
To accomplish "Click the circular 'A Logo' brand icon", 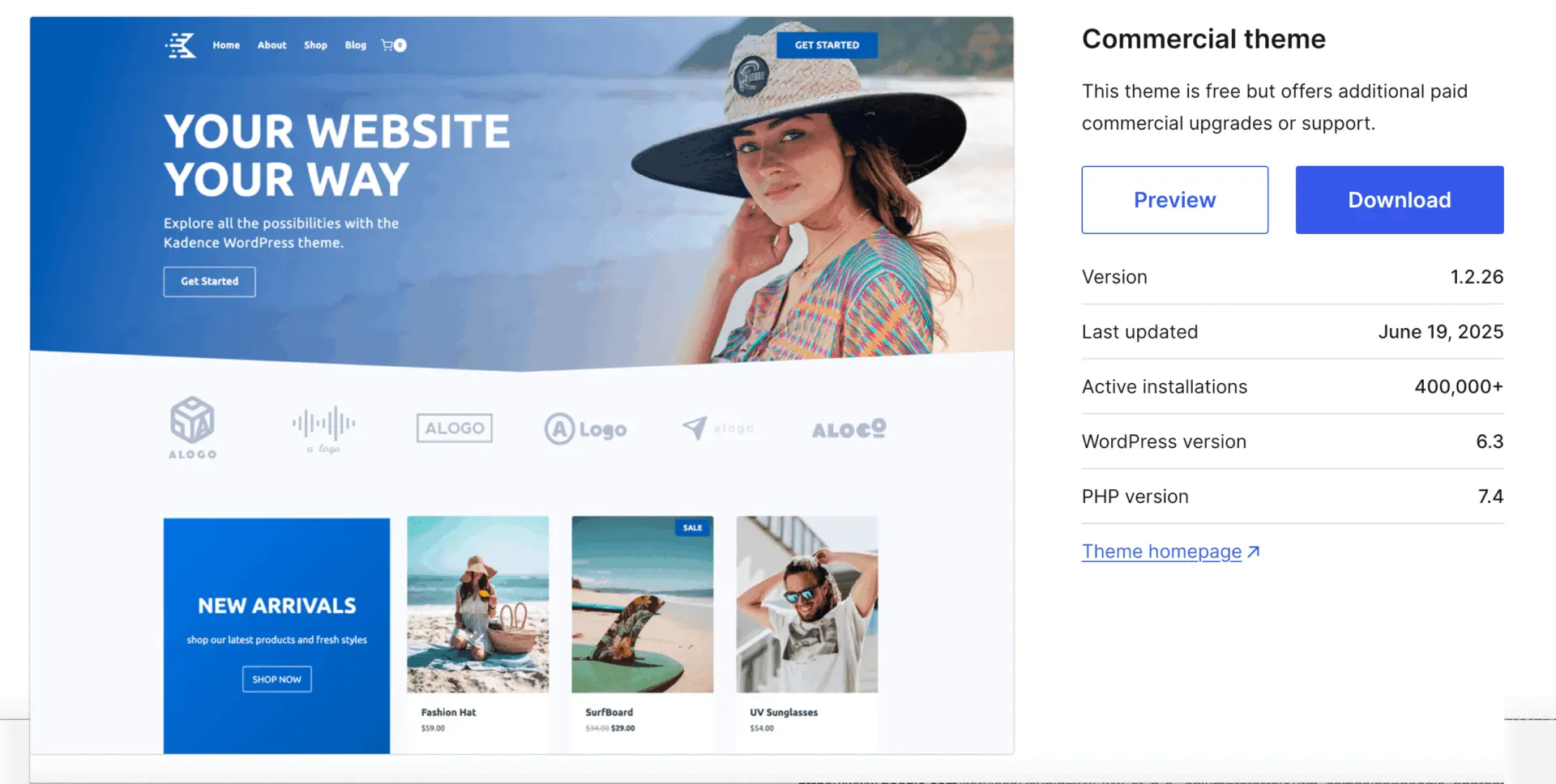I will point(585,428).
